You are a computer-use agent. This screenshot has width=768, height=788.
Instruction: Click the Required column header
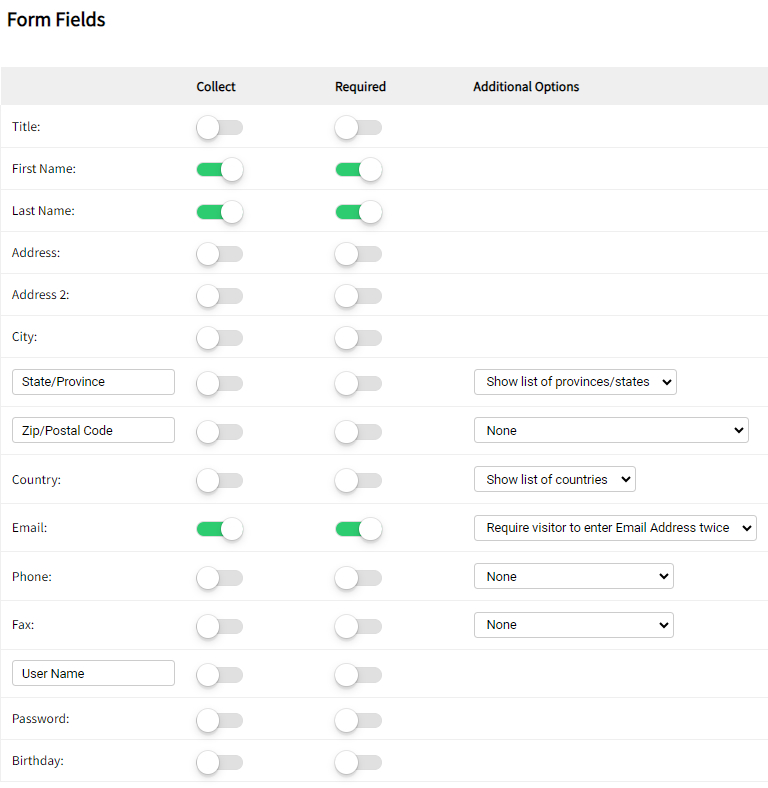360,86
